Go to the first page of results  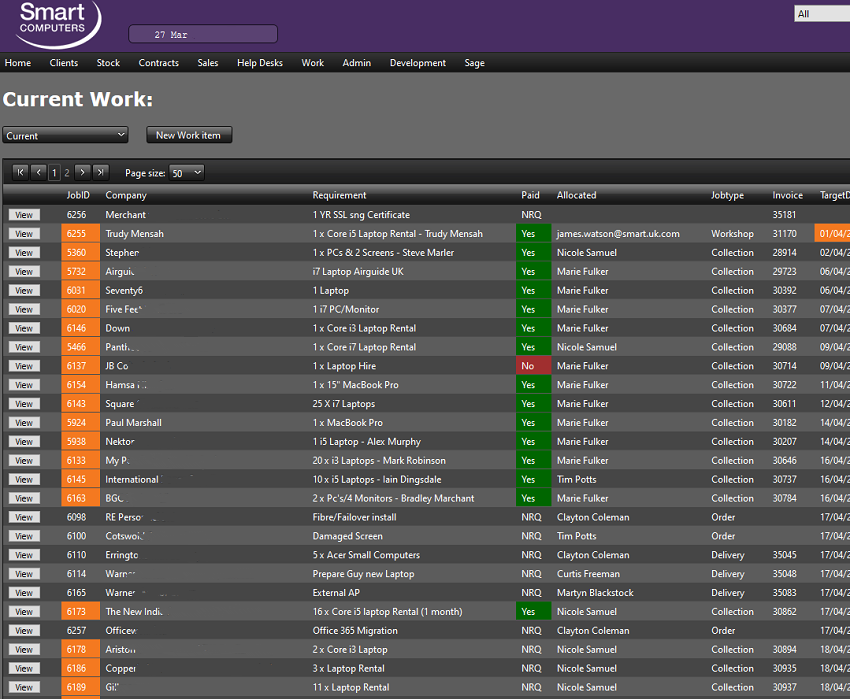click(21, 173)
